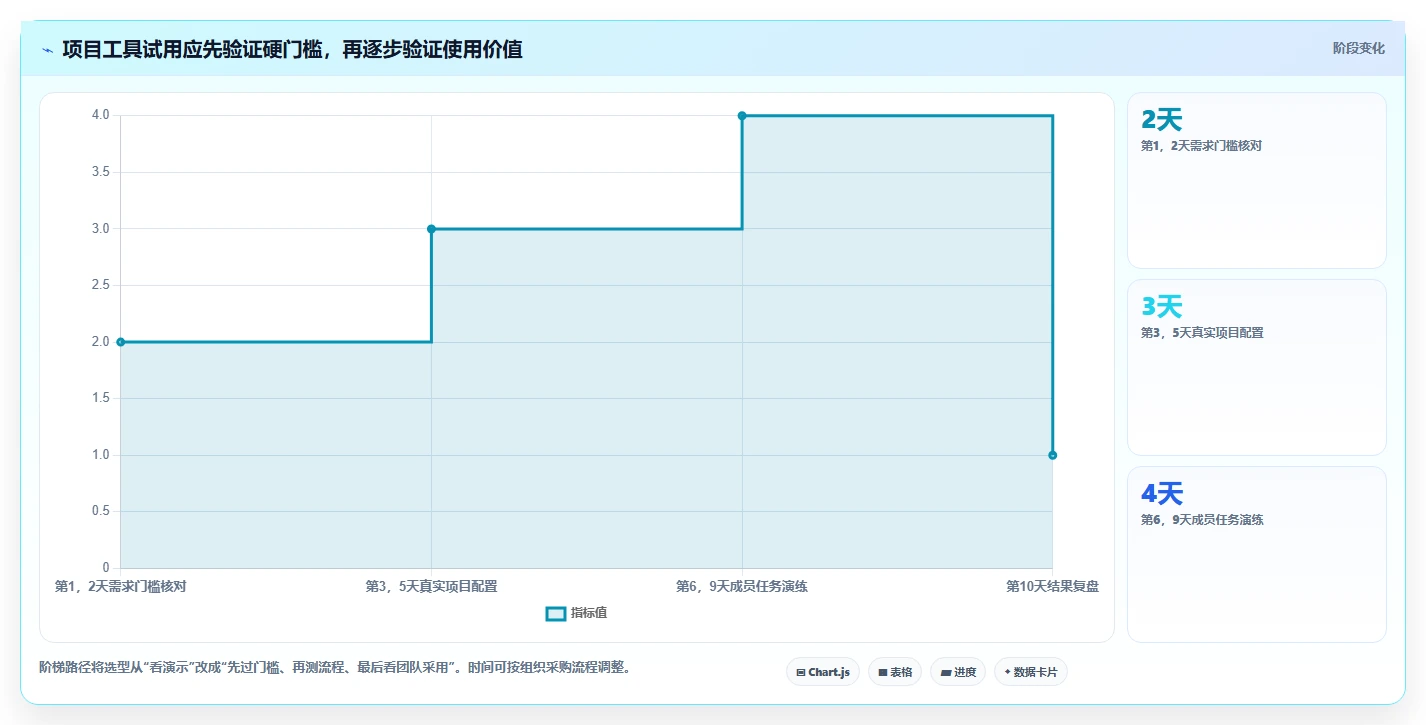Click the data point at value 3.0
Screen dimensions: 1426x725
431,229
